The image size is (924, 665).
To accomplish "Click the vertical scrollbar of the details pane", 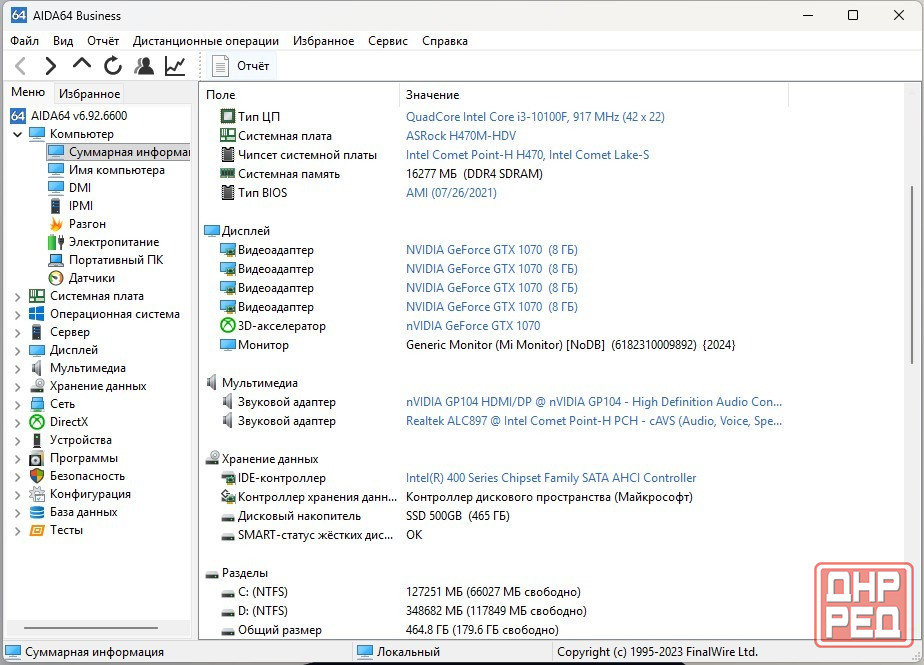I will (x=912, y=276).
